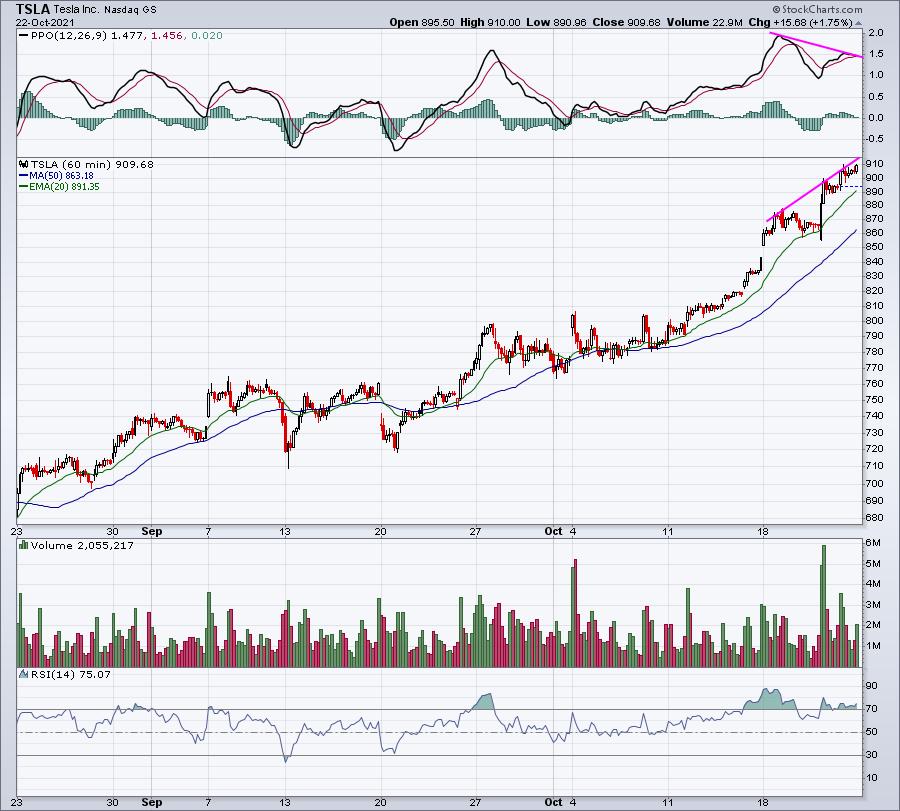Click the PPO histogram value 0.020
This screenshot has width=900, height=811.
(x=207, y=36)
